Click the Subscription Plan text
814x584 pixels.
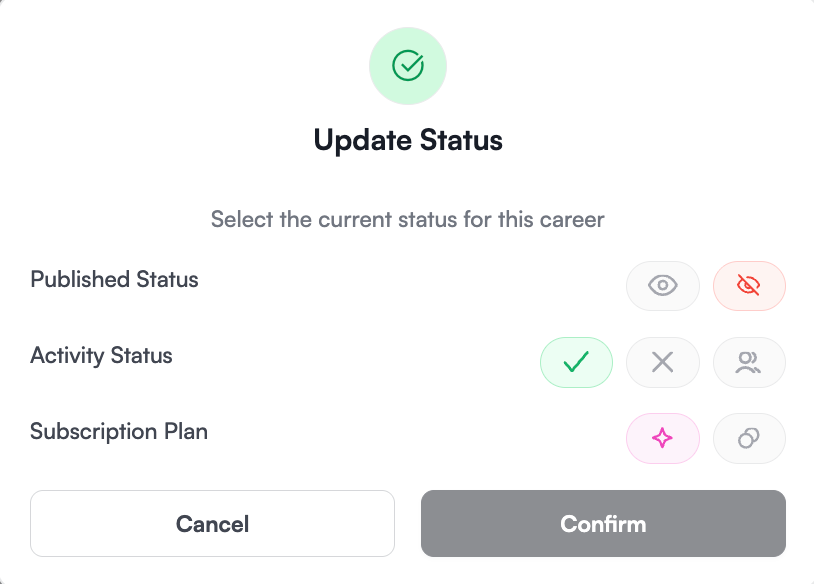point(119,431)
